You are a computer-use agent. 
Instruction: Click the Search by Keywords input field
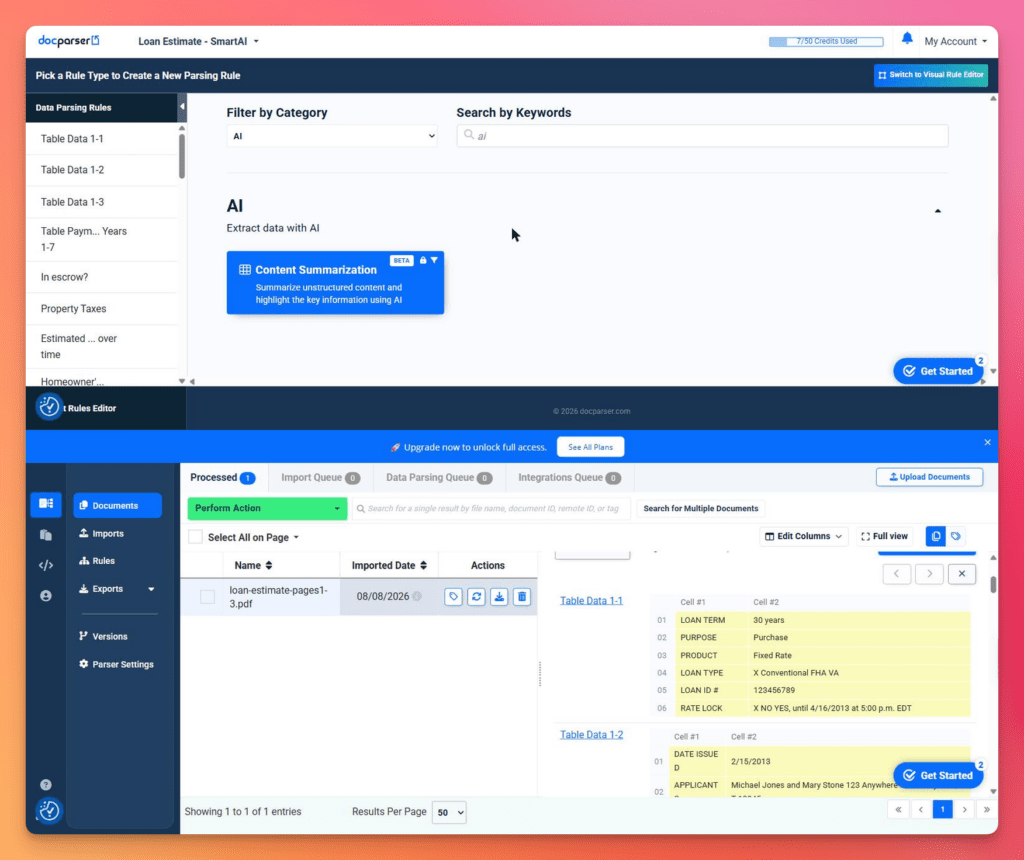click(x=702, y=136)
